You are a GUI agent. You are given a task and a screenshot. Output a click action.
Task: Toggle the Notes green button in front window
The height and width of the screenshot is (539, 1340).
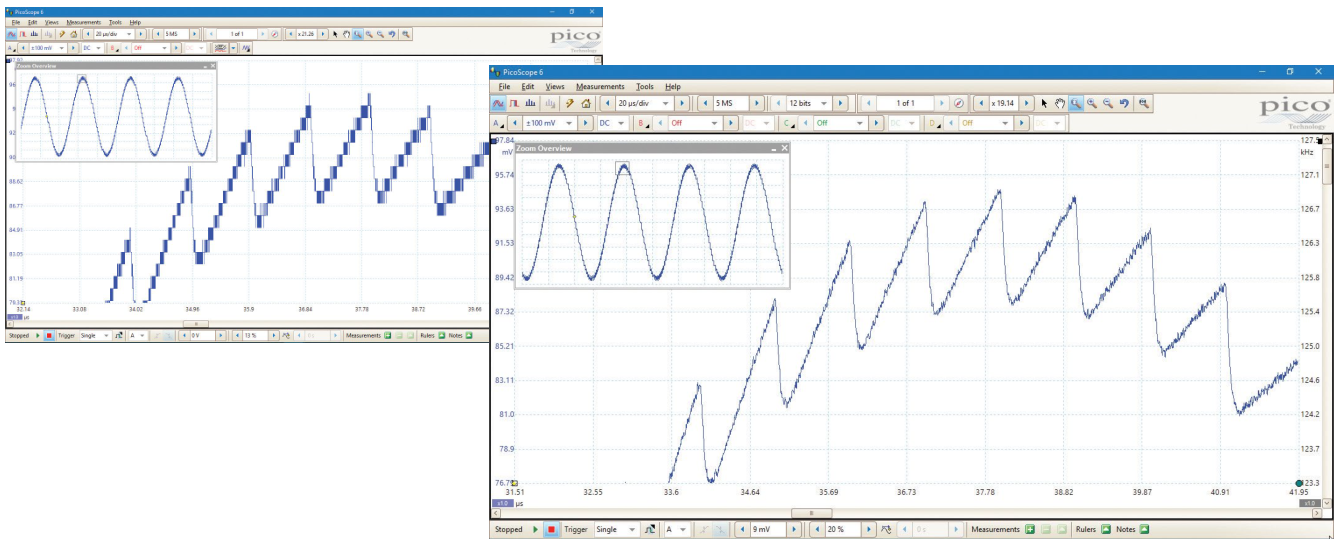[1145, 529]
